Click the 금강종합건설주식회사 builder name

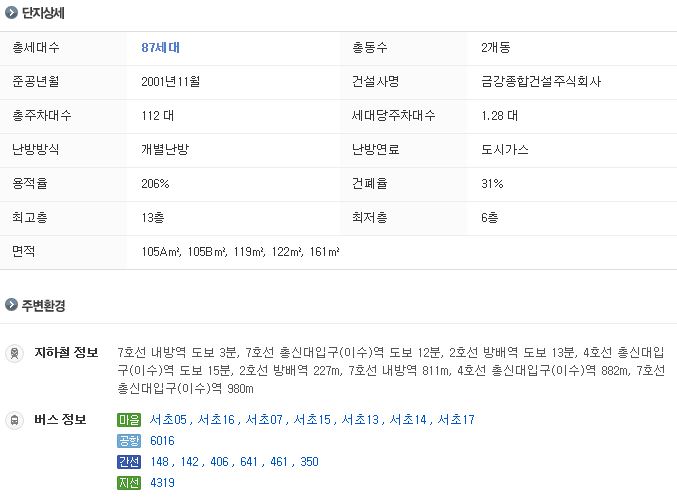541,81
